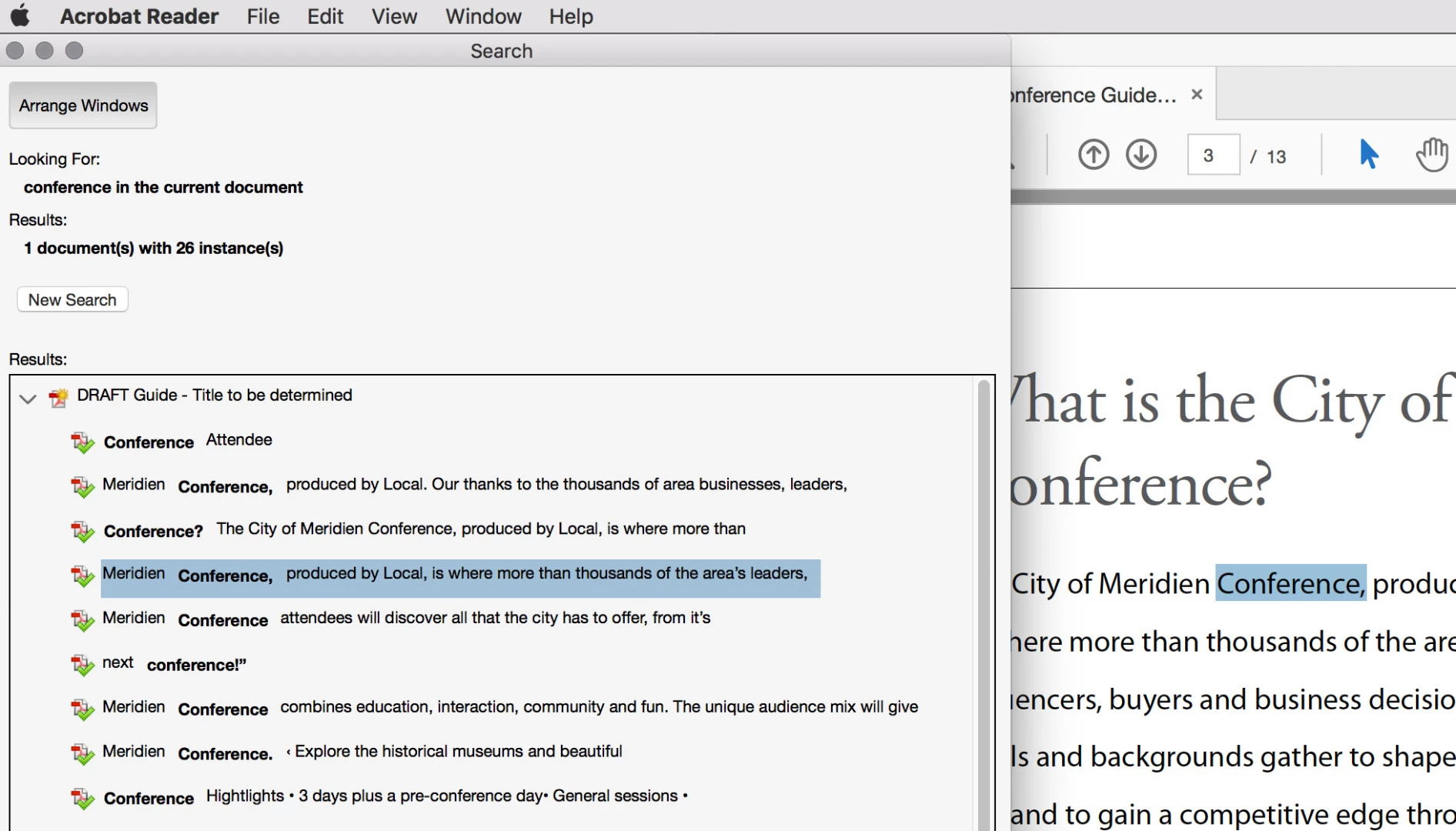Go to next page in document window
The width and height of the screenshot is (1456, 831).
coord(1141,155)
